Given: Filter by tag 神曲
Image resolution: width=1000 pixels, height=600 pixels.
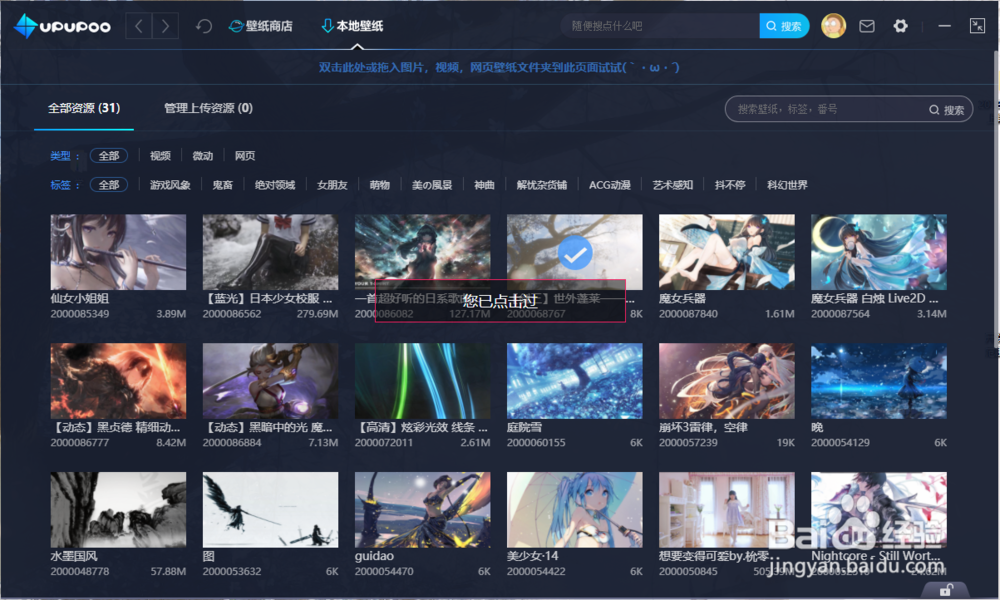Looking at the screenshot, I should pos(484,185).
